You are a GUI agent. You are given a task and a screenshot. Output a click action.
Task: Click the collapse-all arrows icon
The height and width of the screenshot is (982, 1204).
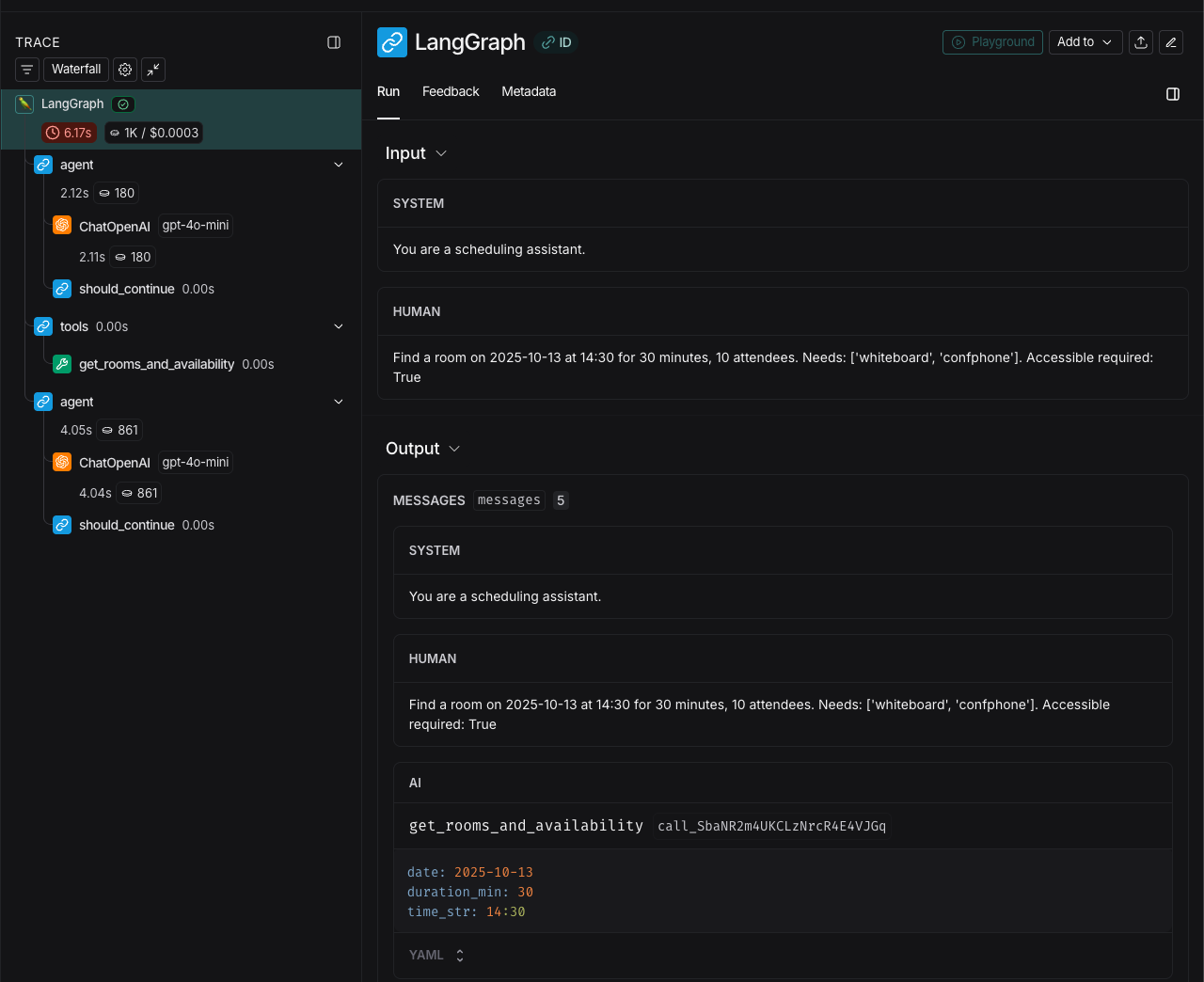click(152, 70)
